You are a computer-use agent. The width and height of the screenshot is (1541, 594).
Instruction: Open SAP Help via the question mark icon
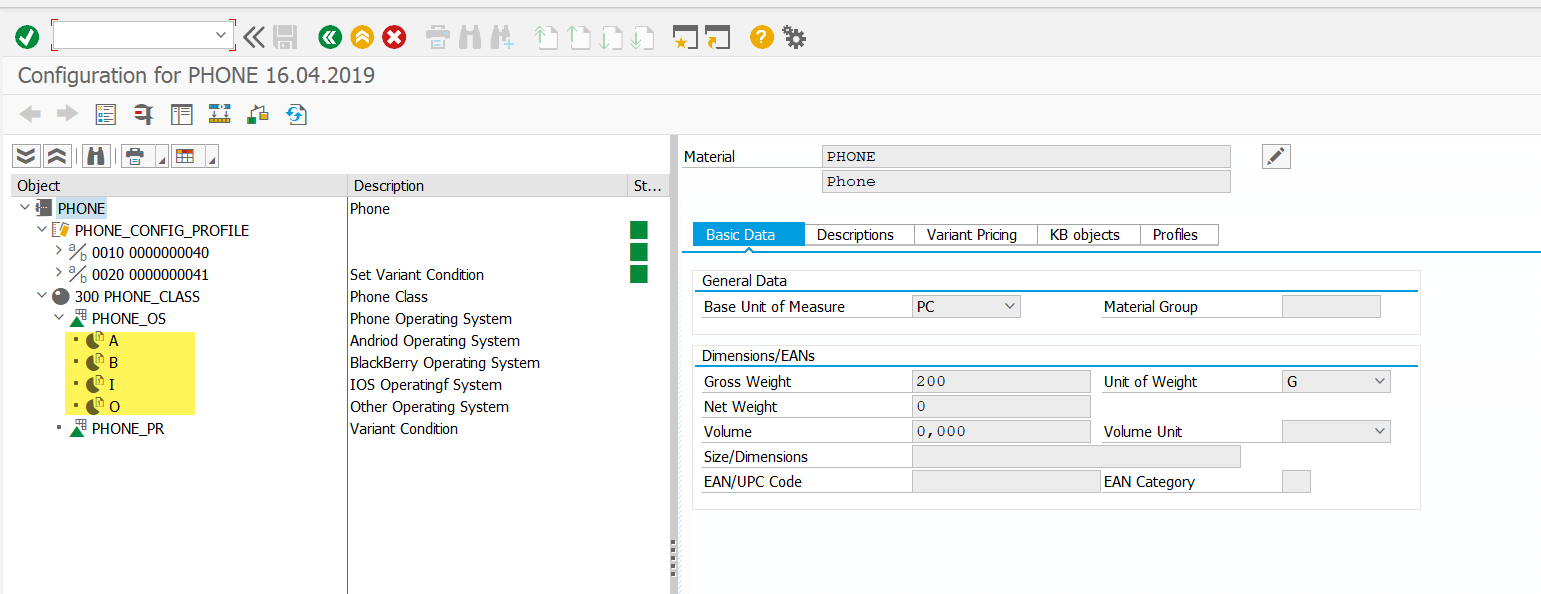pos(761,36)
